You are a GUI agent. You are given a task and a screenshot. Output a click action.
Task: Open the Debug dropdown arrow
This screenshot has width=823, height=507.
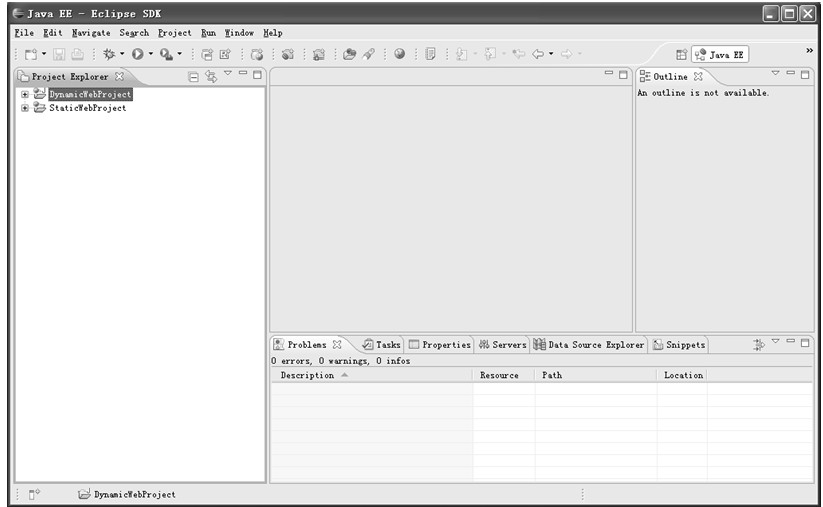pos(122,54)
